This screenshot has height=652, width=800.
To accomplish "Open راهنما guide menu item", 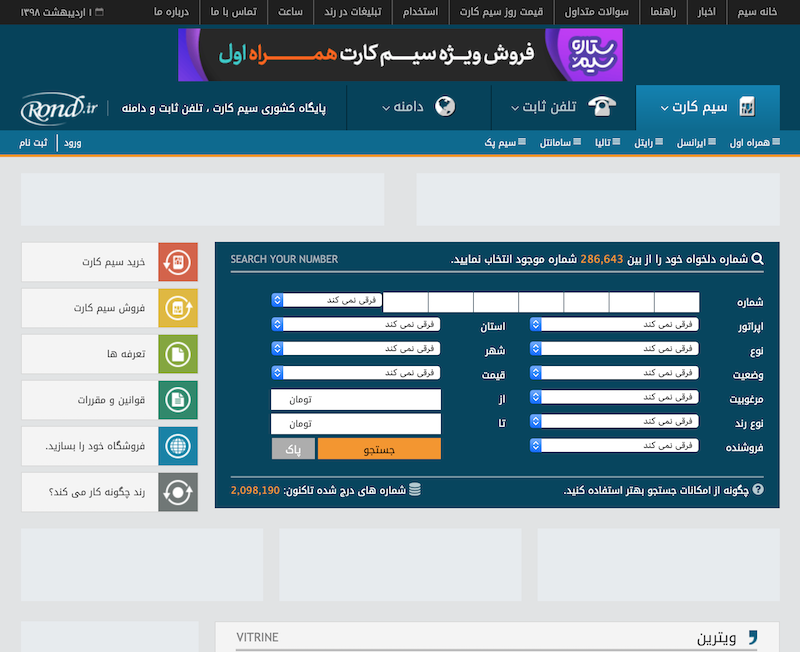I will [x=663, y=12].
